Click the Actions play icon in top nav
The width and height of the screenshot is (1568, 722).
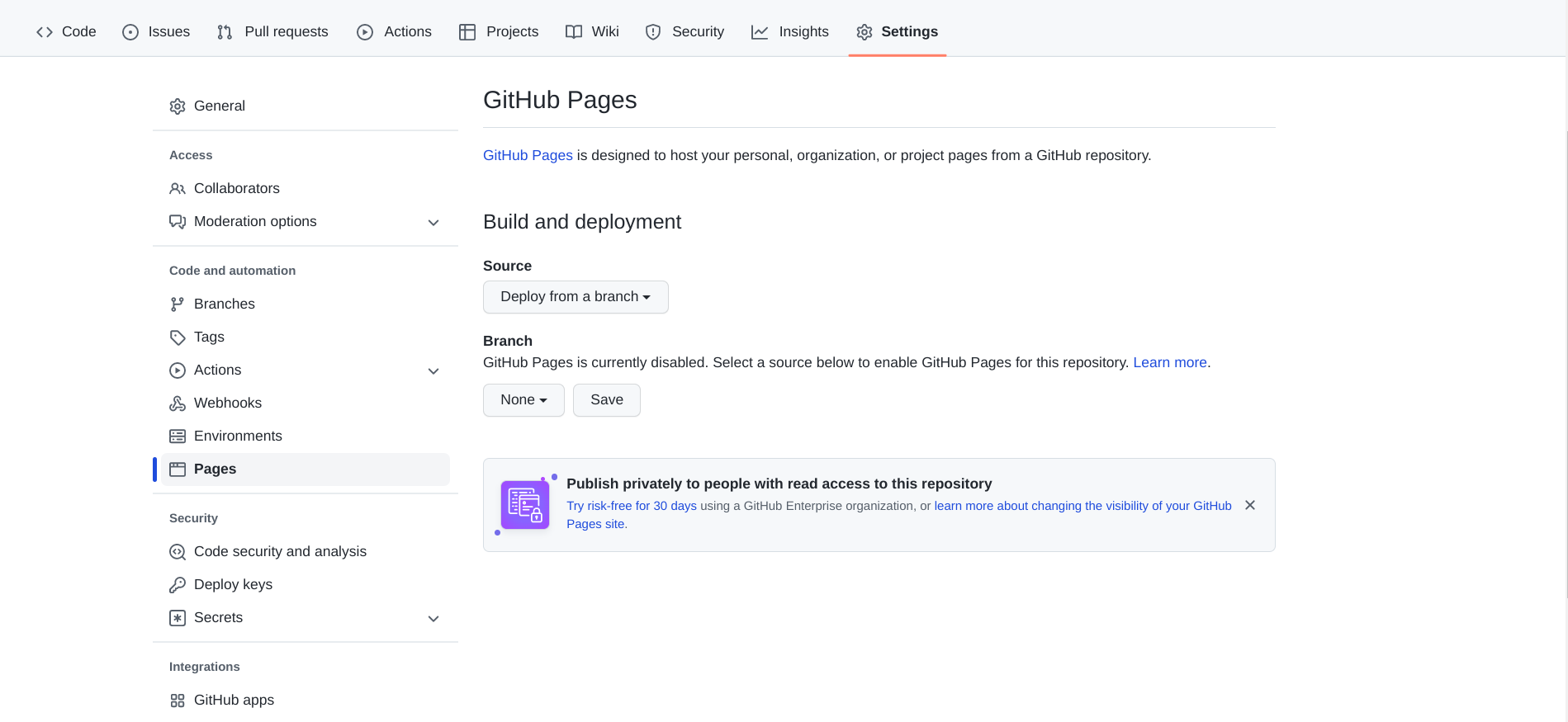pyautogui.click(x=365, y=32)
